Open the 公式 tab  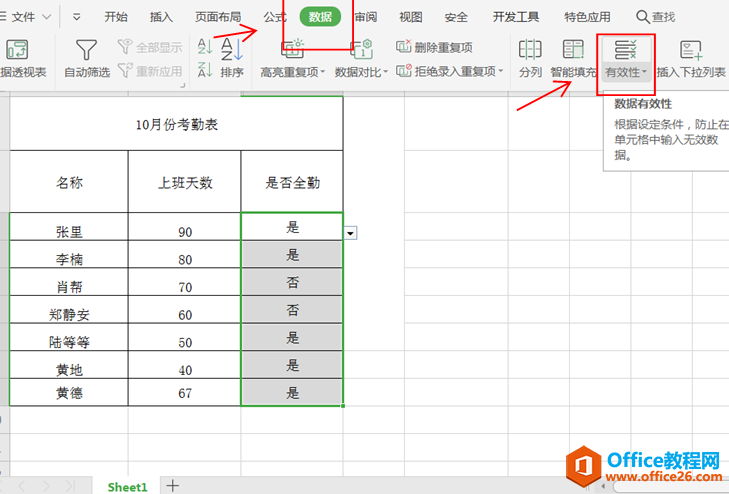[275, 17]
